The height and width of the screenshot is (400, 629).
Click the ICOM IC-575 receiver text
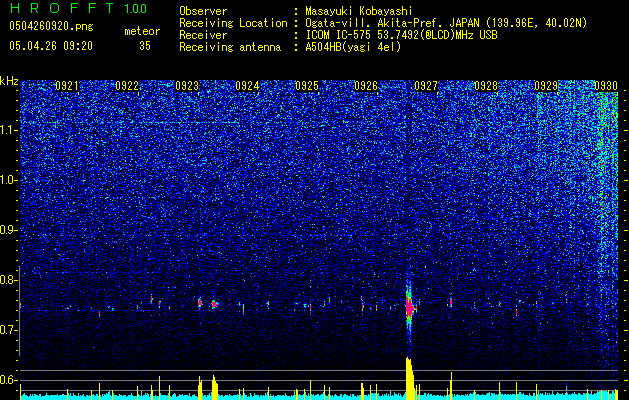pyautogui.click(x=401, y=35)
